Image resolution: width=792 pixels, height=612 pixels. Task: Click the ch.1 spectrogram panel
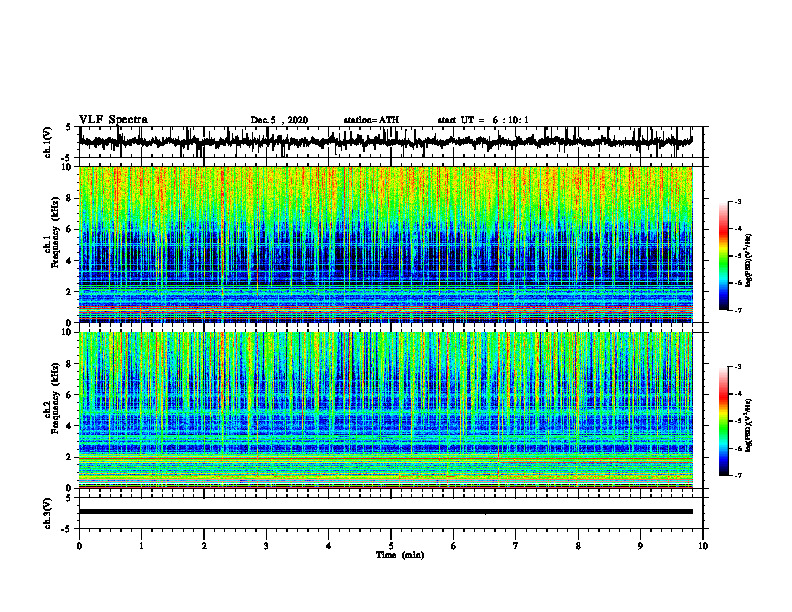click(x=385, y=244)
